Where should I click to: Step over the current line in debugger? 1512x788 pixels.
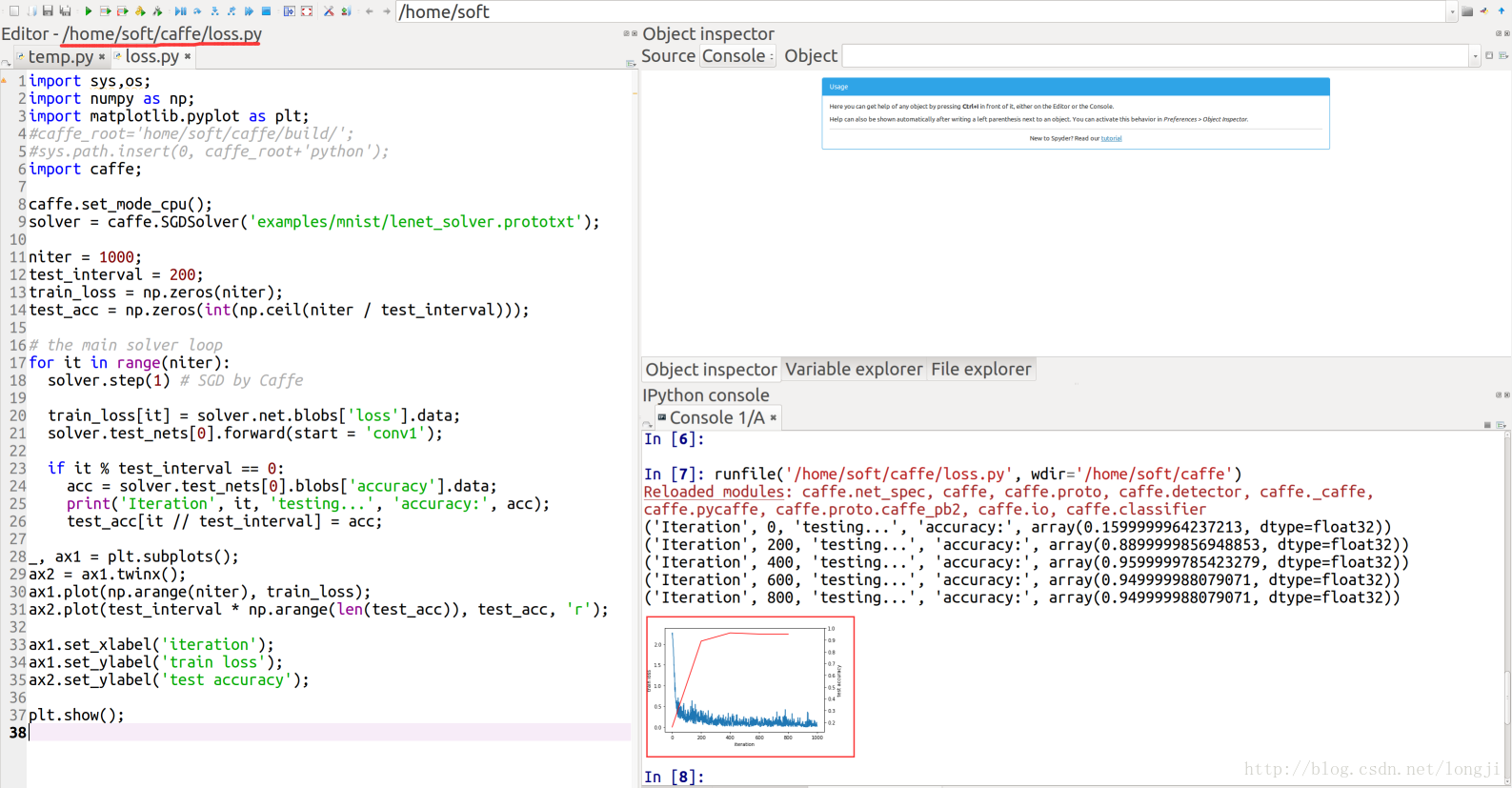coord(197,11)
